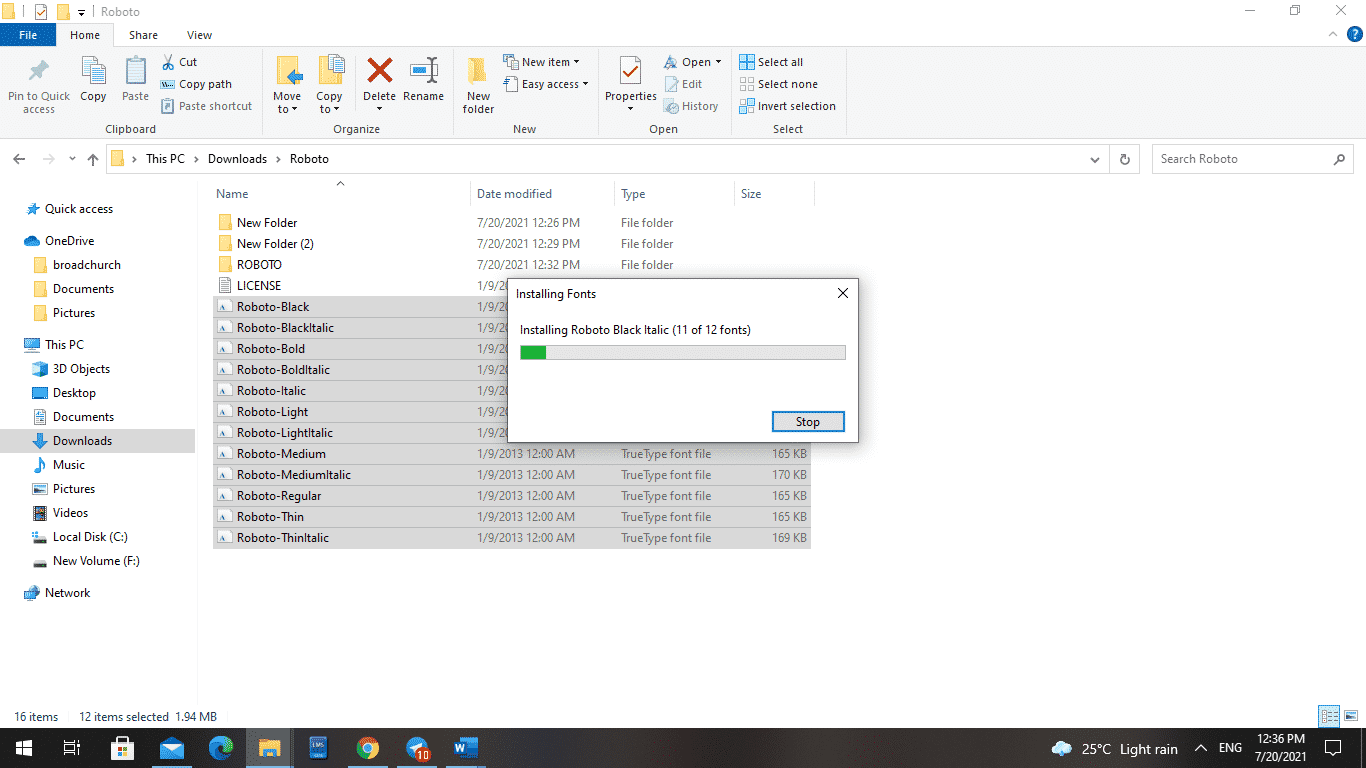Switch to large icons view in status bar
Screen dimensions: 1366x768
1350,716
